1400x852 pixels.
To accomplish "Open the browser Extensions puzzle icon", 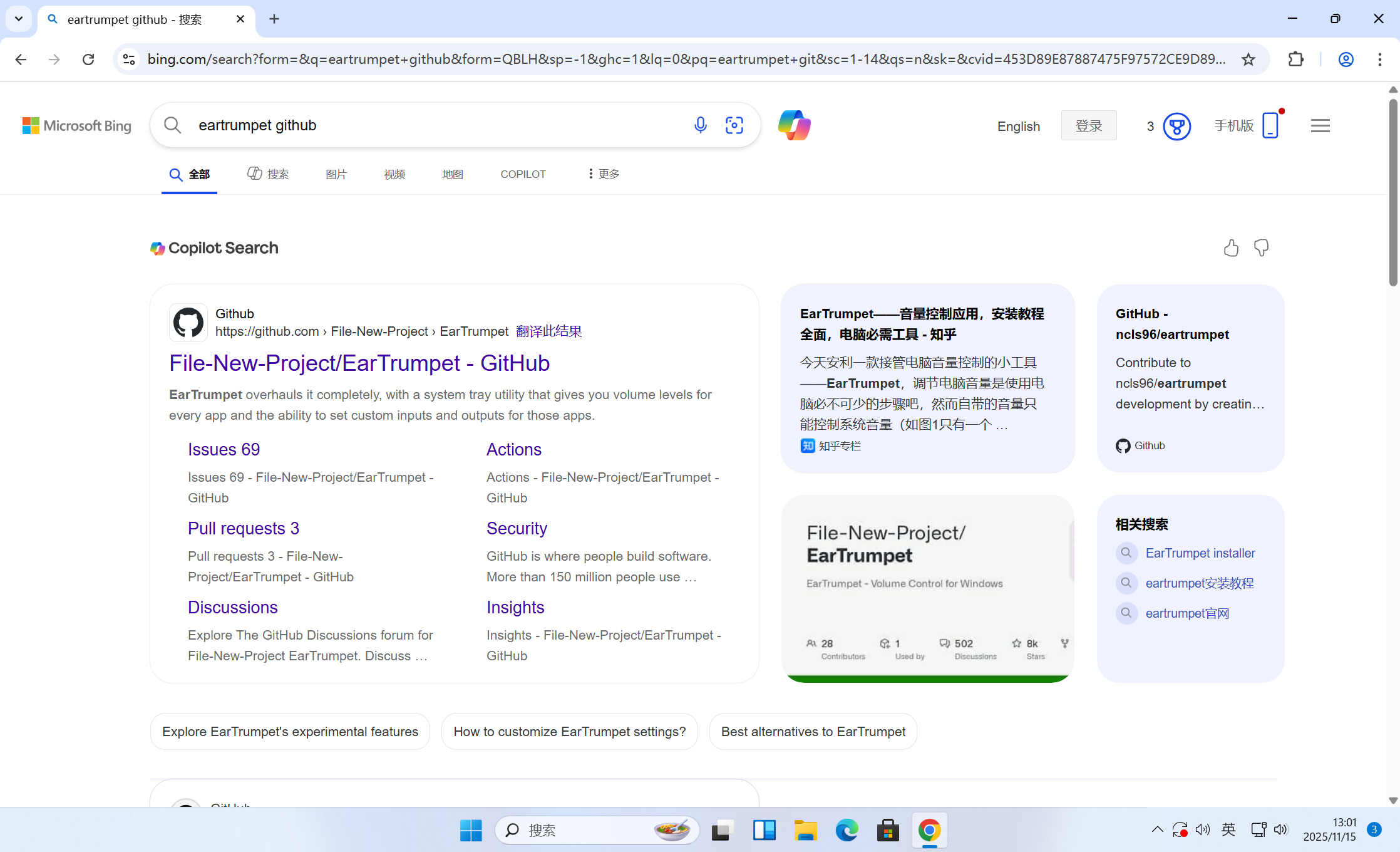I will tap(1295, 60).
